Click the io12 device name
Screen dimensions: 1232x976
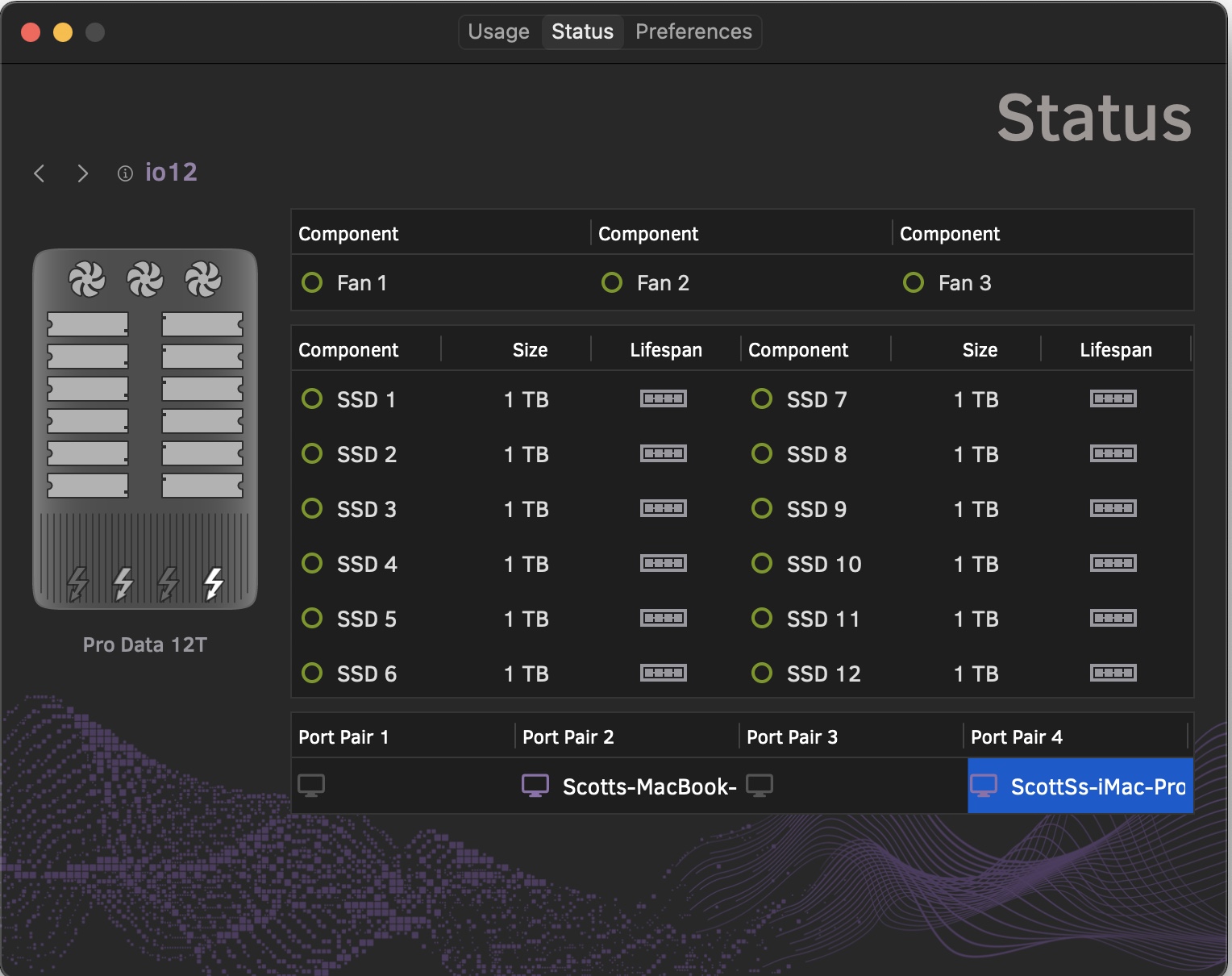(171, 172)
